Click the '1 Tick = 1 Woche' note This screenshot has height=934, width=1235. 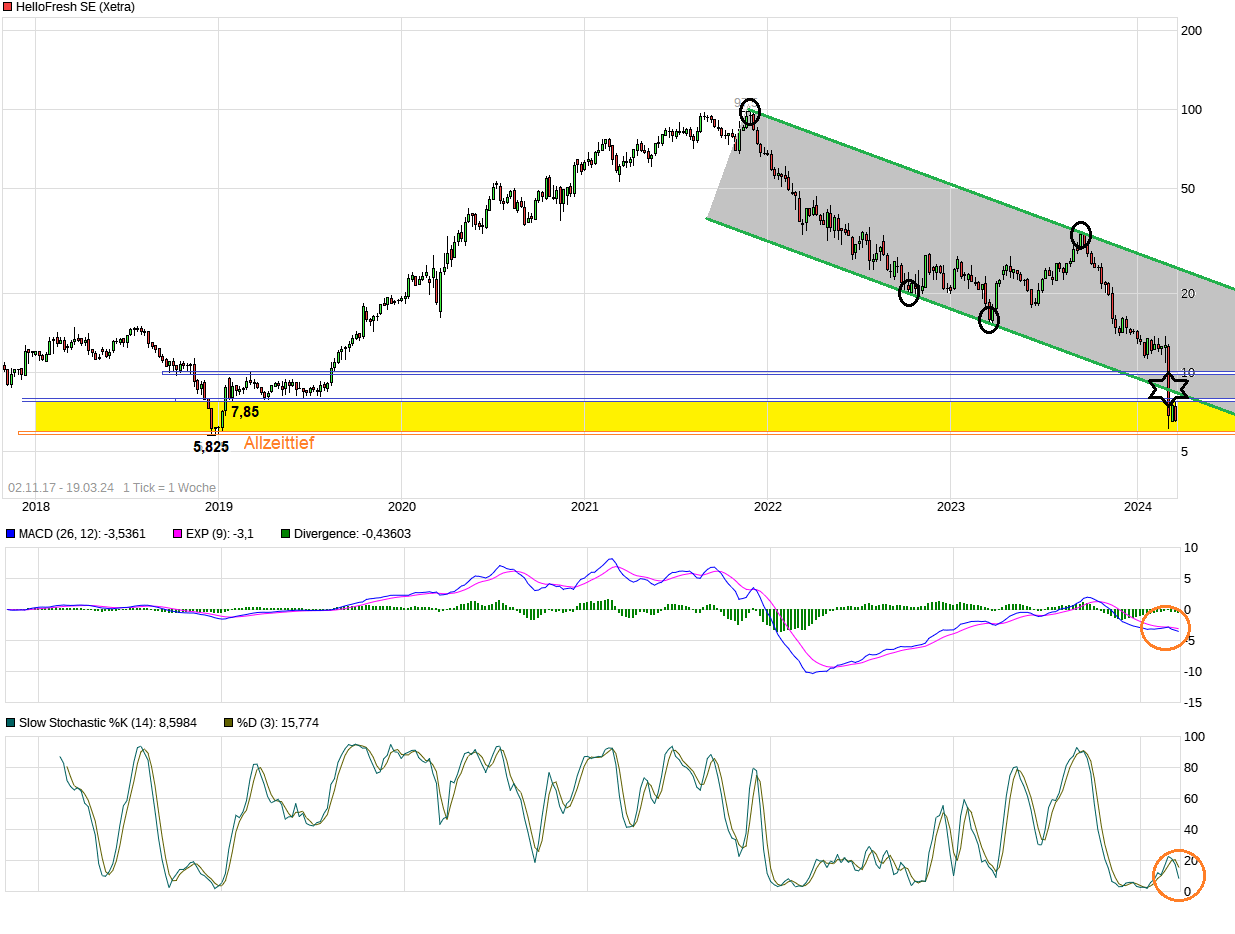[169, 488]
